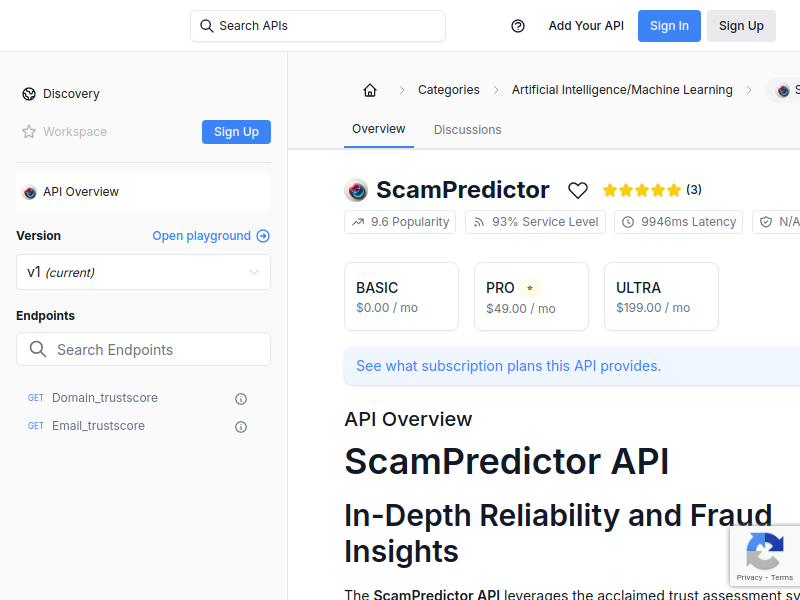Select the ULTRA pricing plan card
The image size is (800, 600).
661,296
